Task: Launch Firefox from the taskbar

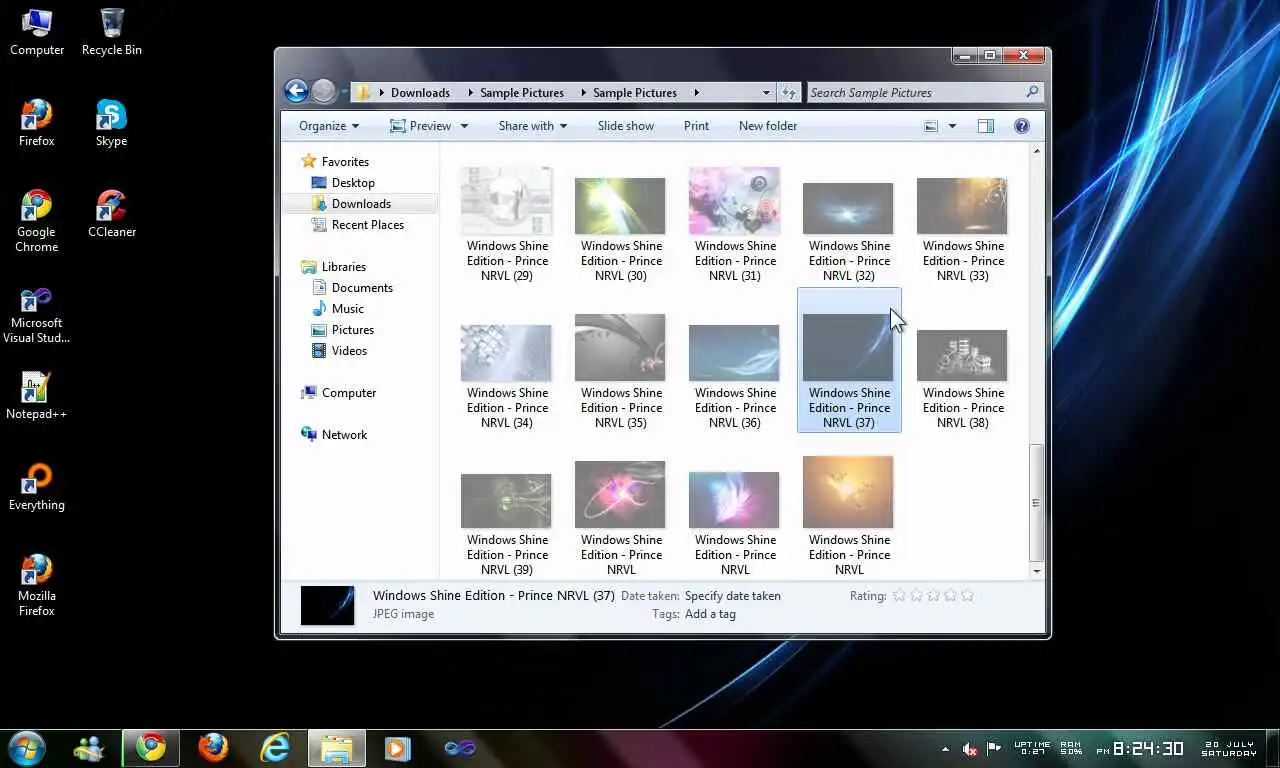Action: (x=213, y=748)
